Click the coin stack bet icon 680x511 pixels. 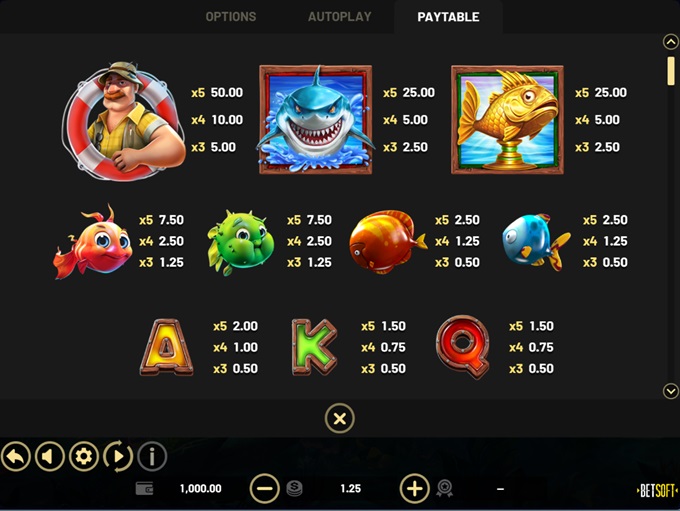click(x=294, y=488)
